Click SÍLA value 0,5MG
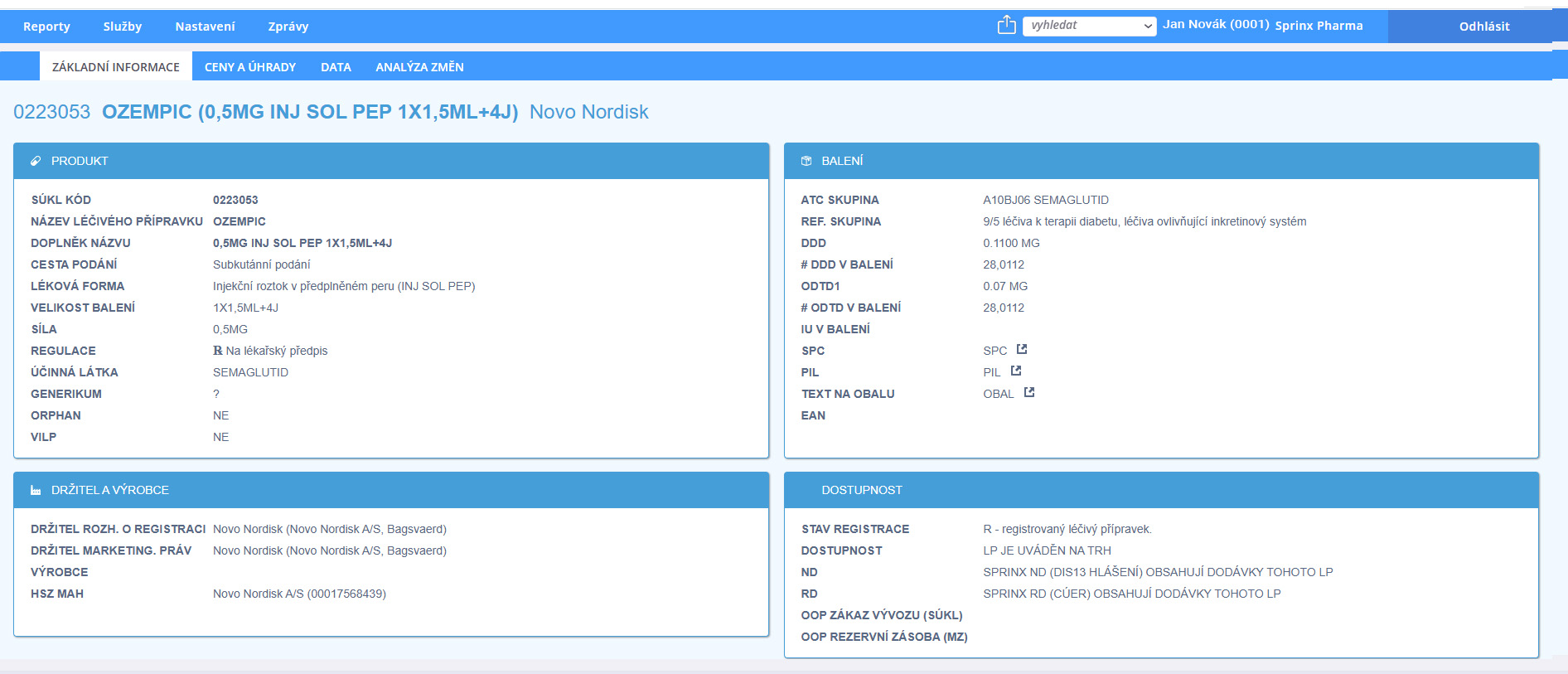This screenshot has height=674, width=1568. (x=230, y=329)
